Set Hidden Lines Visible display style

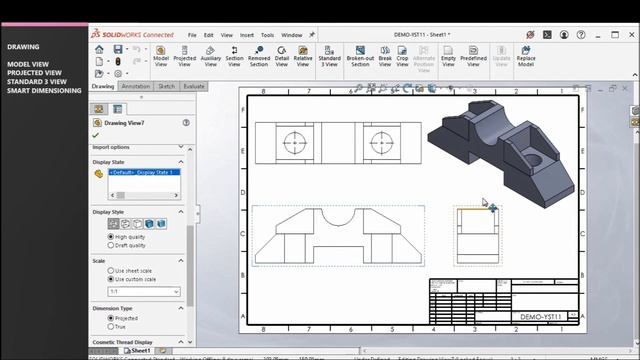pyautogui.click(x=125, y=224)
